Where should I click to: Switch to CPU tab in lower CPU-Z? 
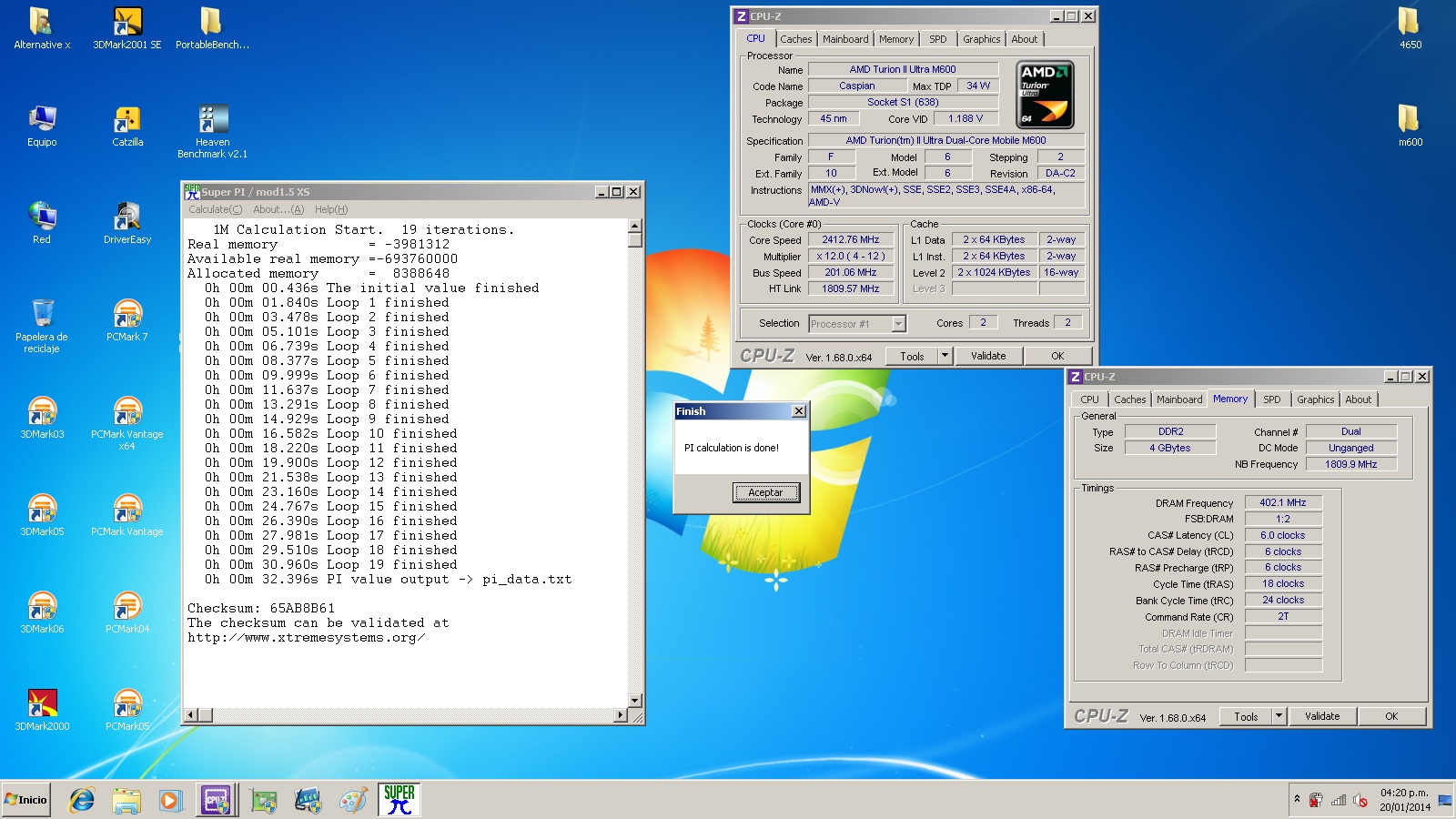click(x=1089, y=399)
